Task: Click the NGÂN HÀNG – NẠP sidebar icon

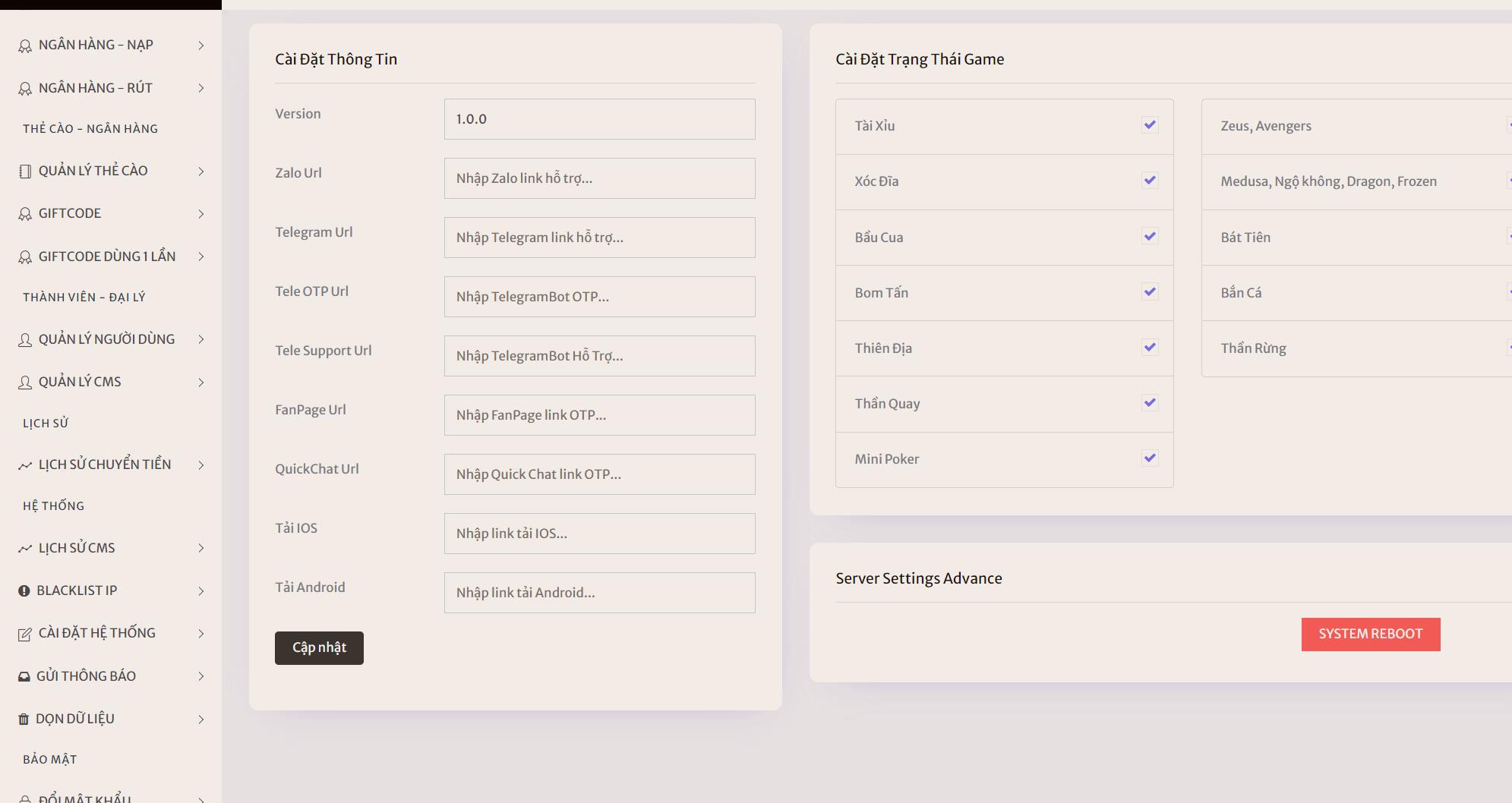Action: point(25,46)
